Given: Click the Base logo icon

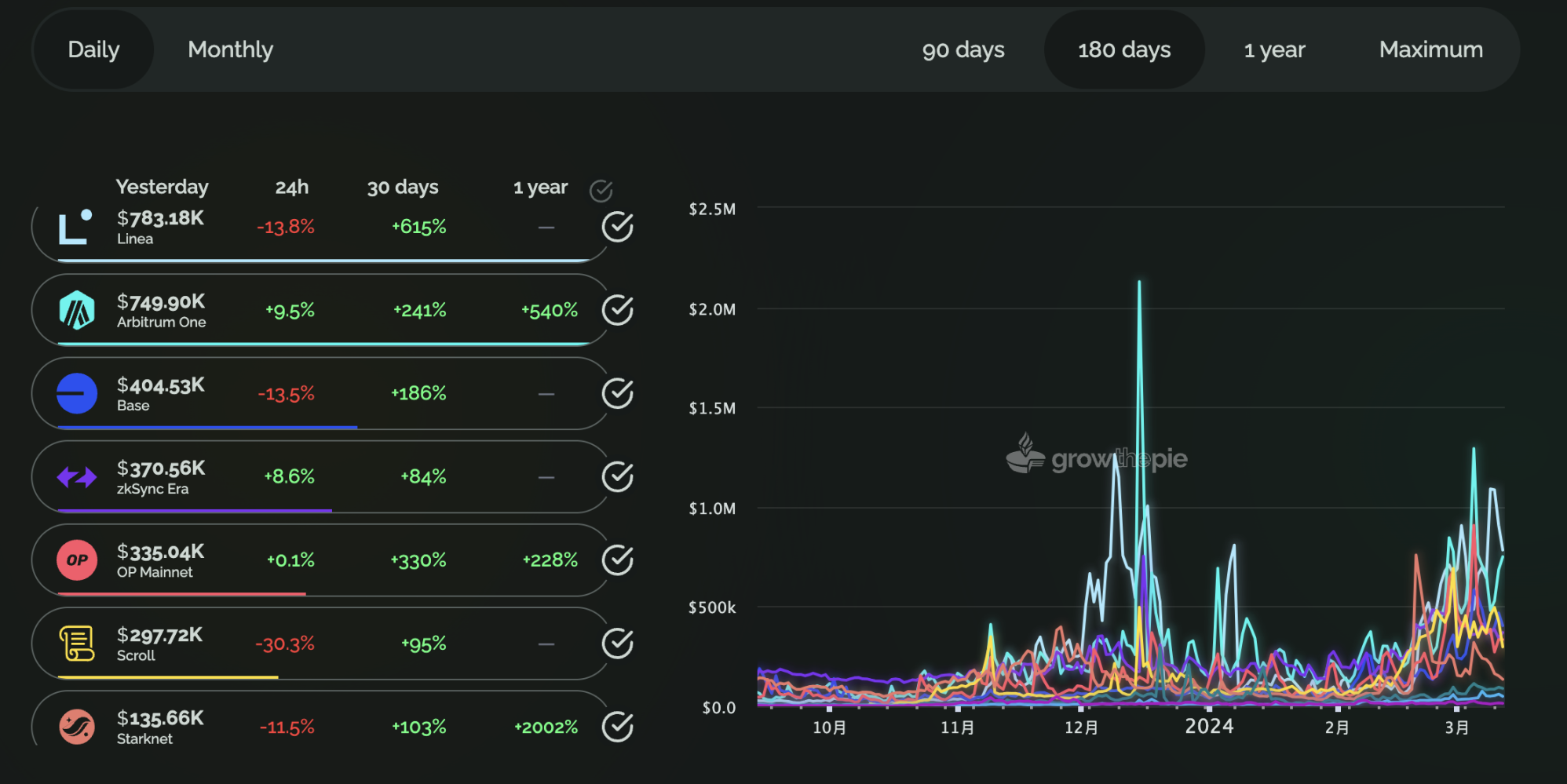Looking at the screenshot, I should (77, 393).
